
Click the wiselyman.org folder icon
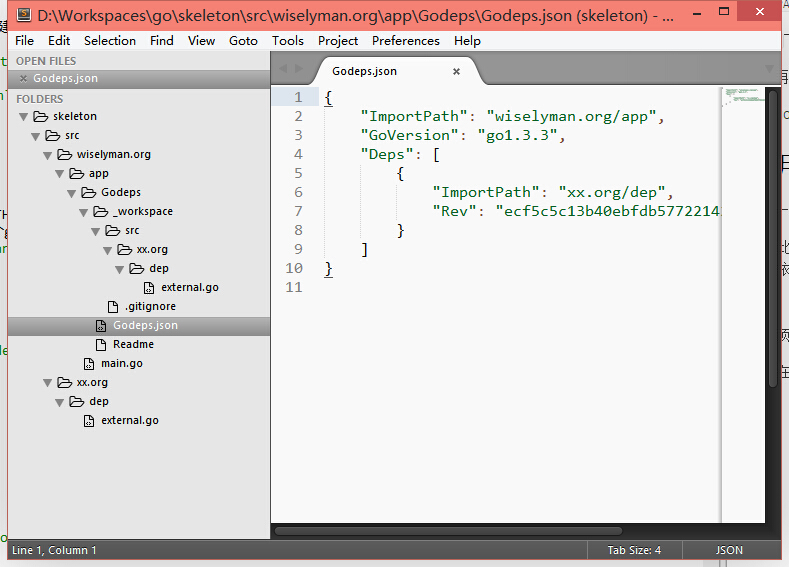tap(64, 154)
